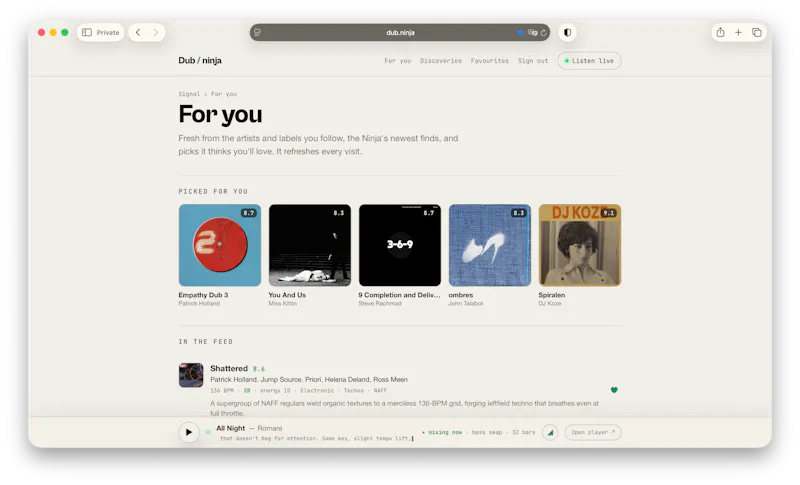Click the Patrick Holland artist name under Empathy Dub 3
This screenshot has height=485, width=800.
[199, 303]
